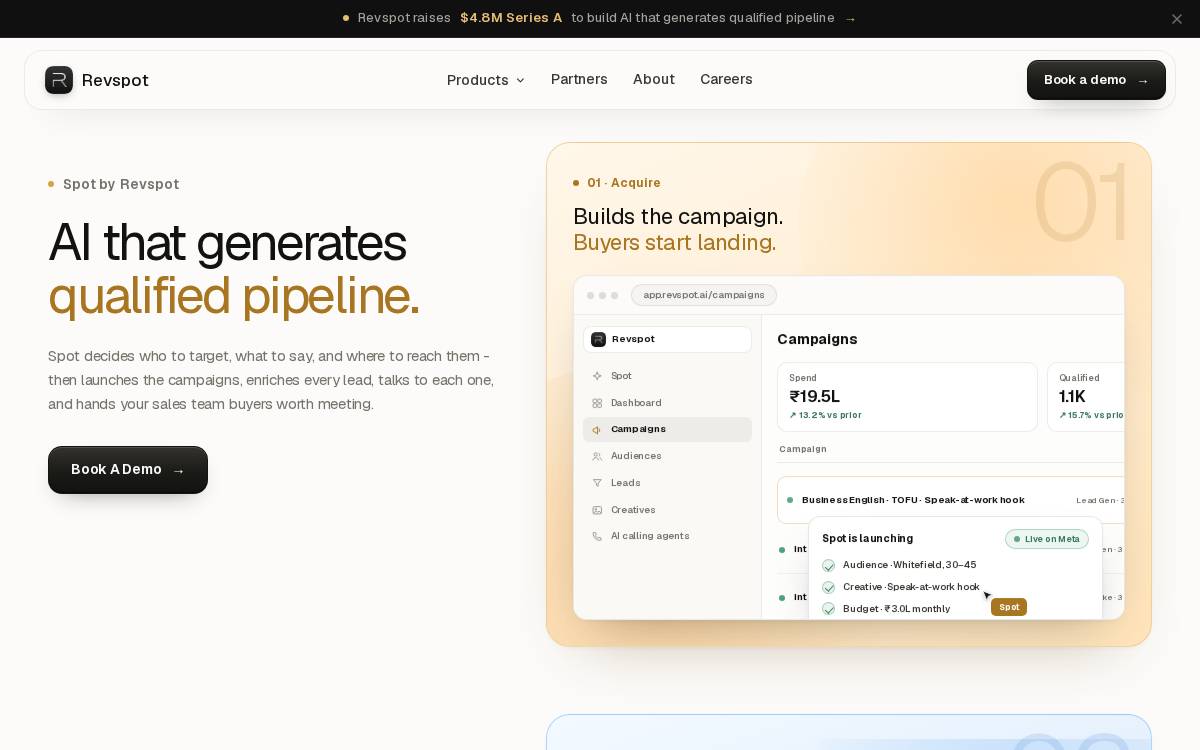Click the Spot is launching title
This screenshot has width=1200, height=750.
coord(867,538)
